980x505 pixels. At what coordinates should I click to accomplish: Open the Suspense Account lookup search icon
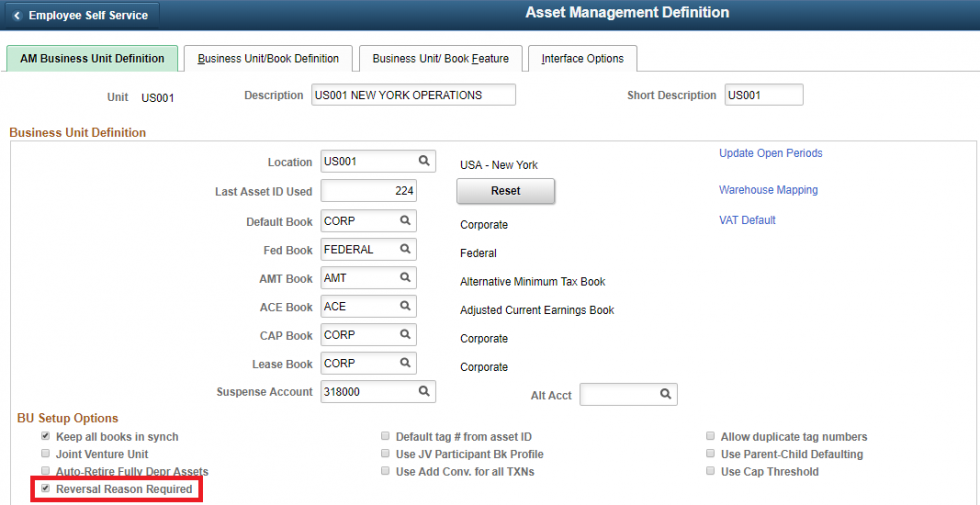(424, 392)
